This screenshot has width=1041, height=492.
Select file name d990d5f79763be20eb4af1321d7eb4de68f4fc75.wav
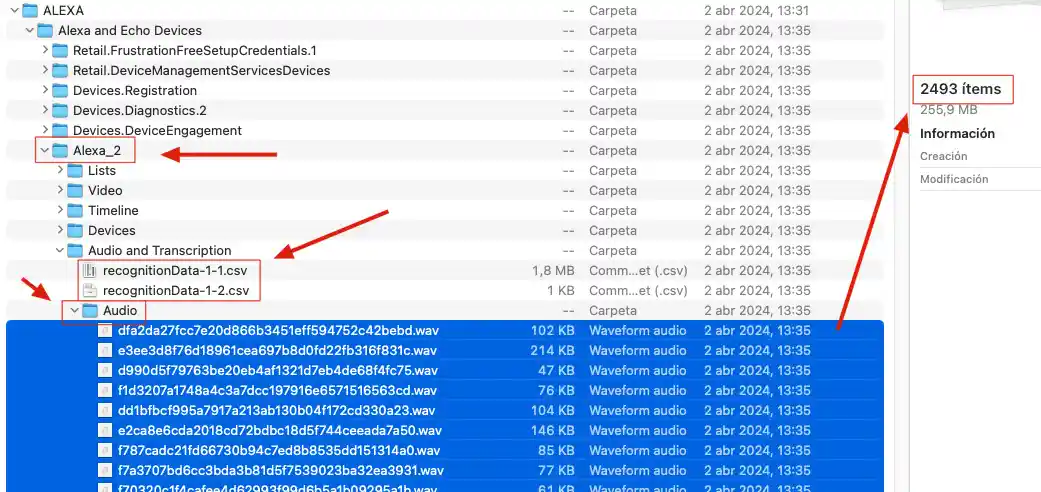tap(278, 370)
